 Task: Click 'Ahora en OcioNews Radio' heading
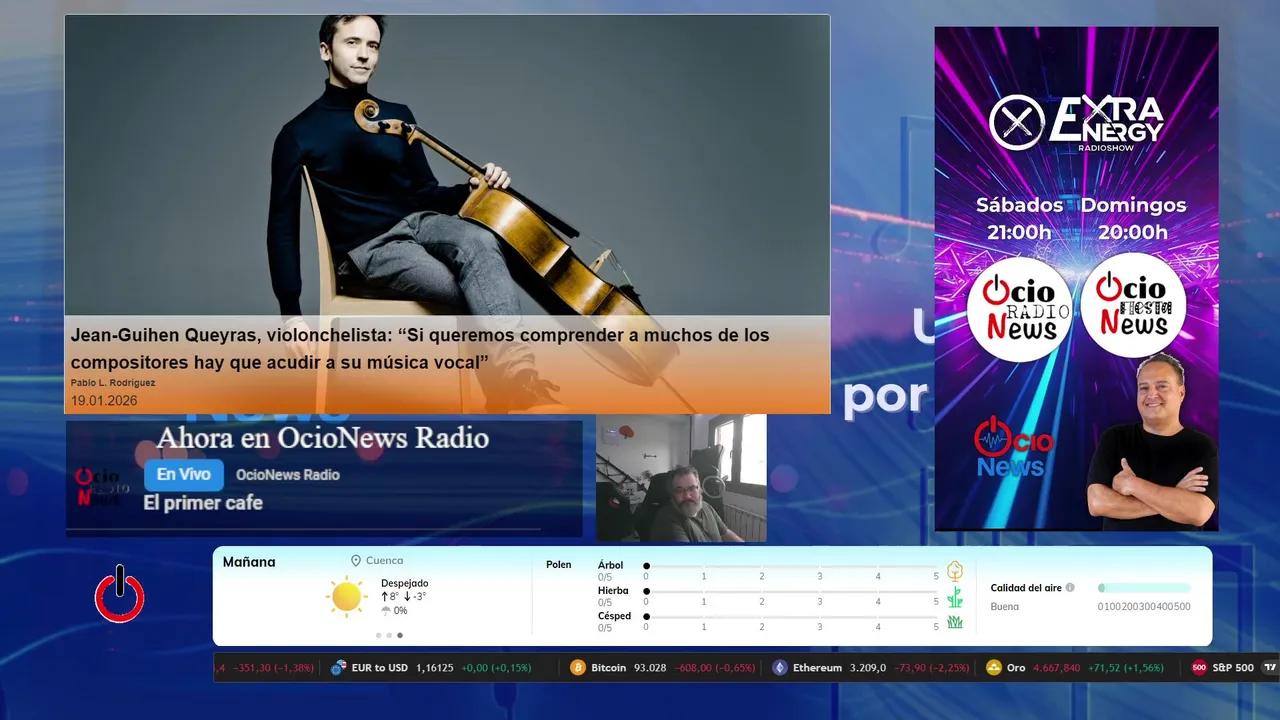tap(323, 438)
